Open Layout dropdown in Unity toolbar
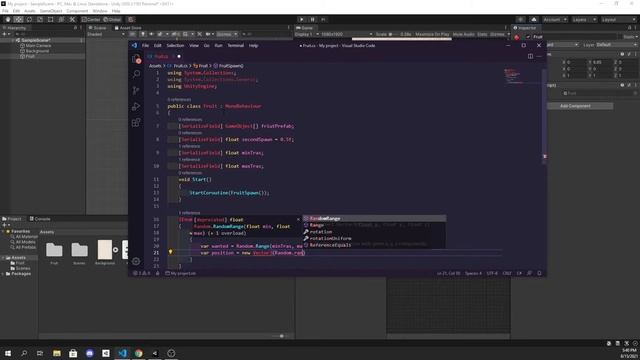The image size is (640, 360). coord(618,20)
